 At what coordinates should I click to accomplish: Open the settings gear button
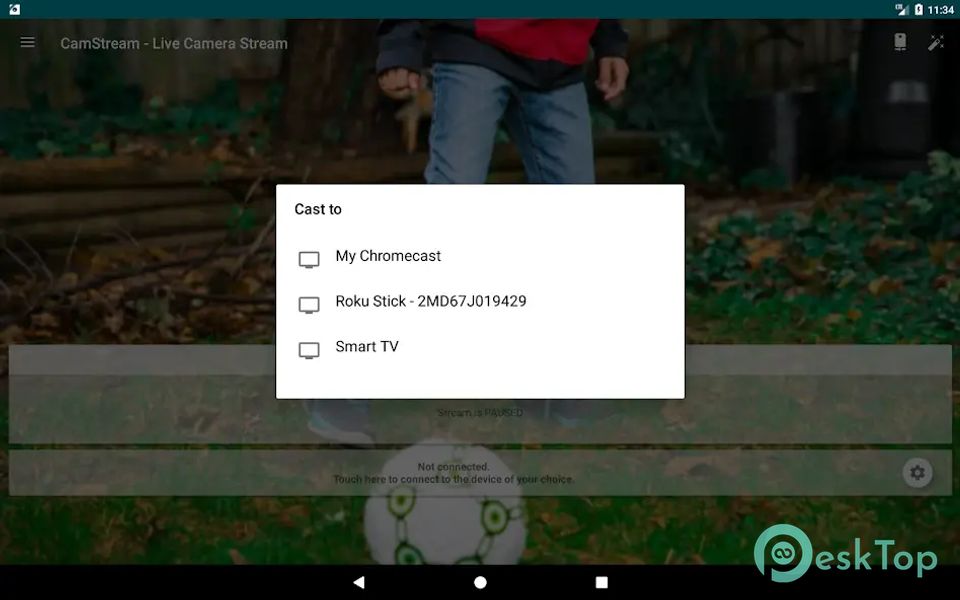pos(917,473)
